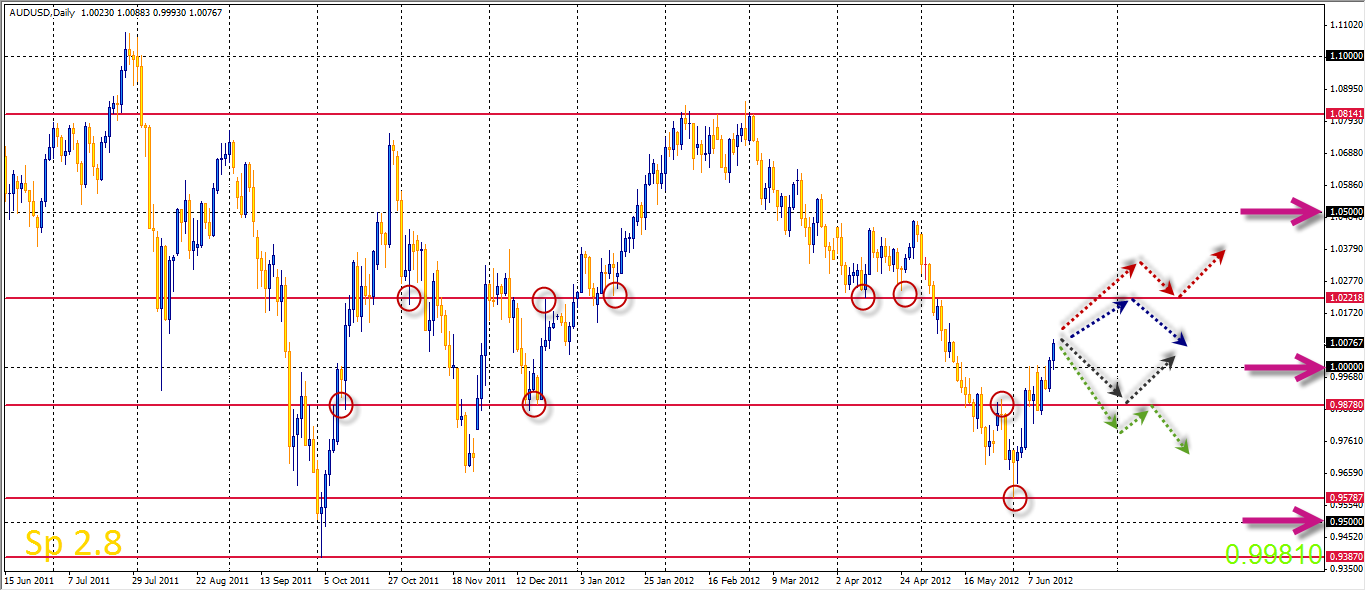Click the magenta arrow pointing at 1.05000
The image size is (1366, 591).
coord(1283,211)
